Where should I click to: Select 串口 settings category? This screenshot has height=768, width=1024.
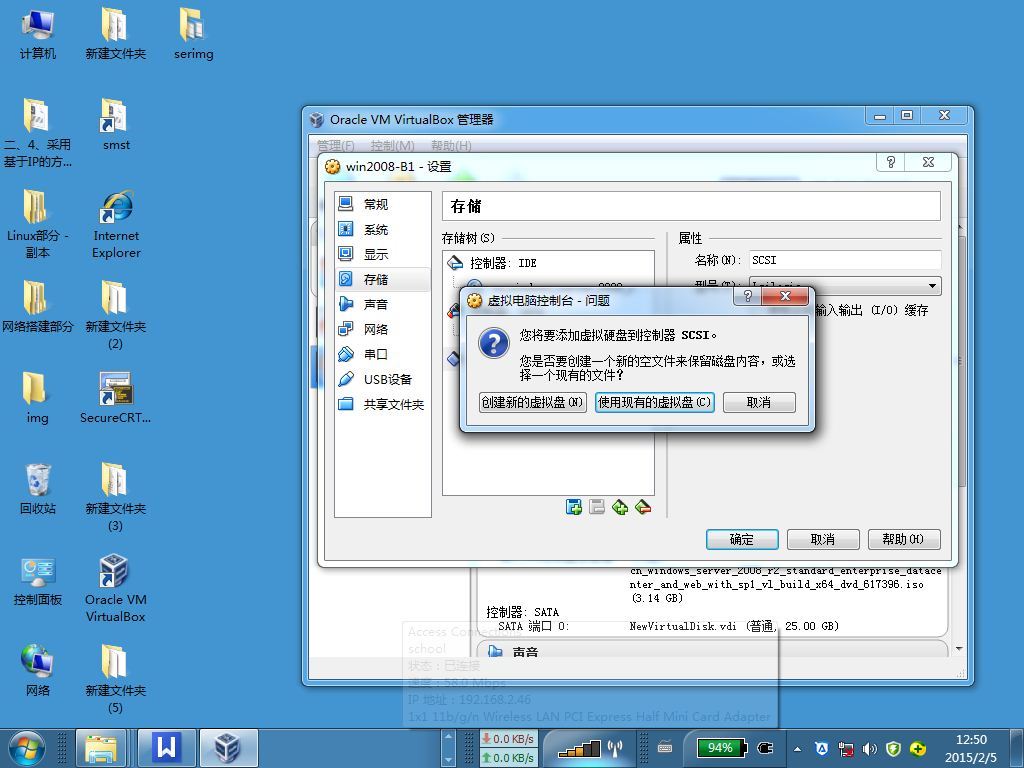coord(382,354)
